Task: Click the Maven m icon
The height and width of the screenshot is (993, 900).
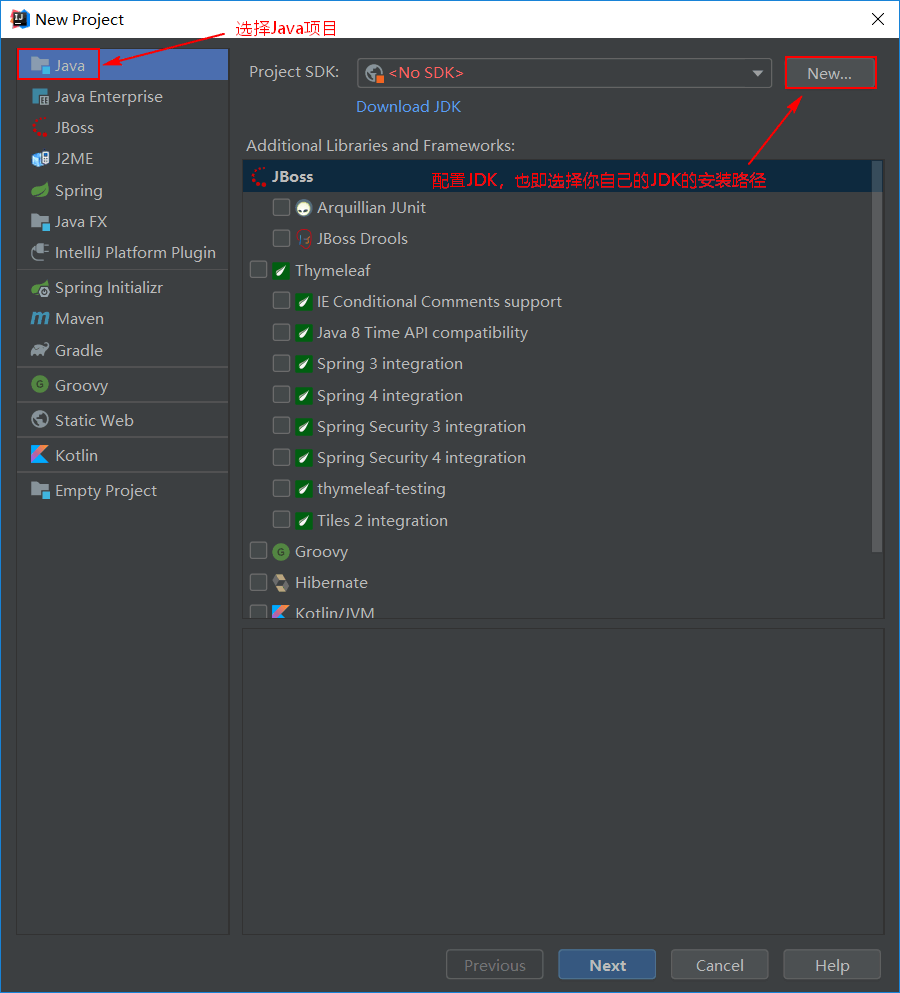Action: 40,319
